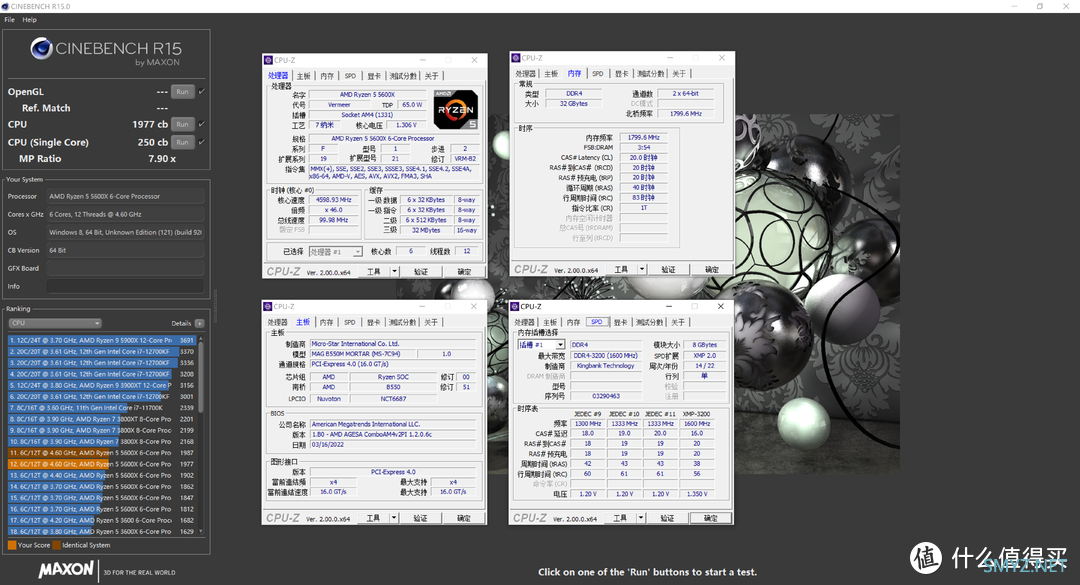Viewport: 1080px width, 585px height.
Task: Switch to 关于 tab in SPD CPU-Z window
Action: point(678,322)
